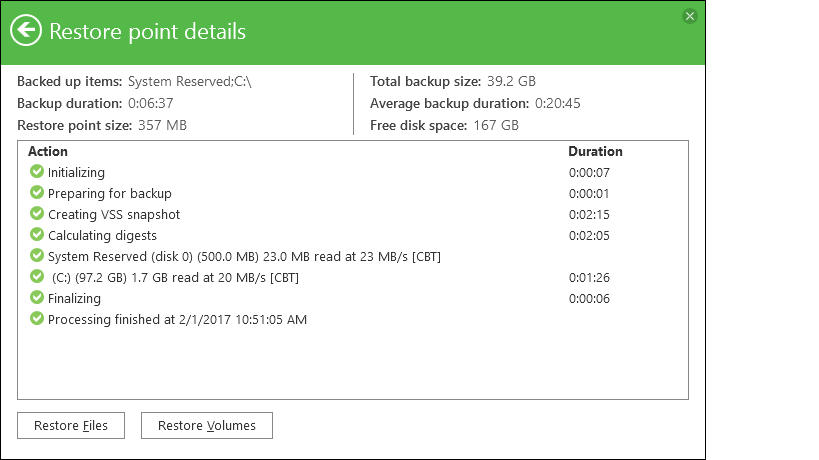Click the success icon for Preparing for backup

(x=37, y=193)
